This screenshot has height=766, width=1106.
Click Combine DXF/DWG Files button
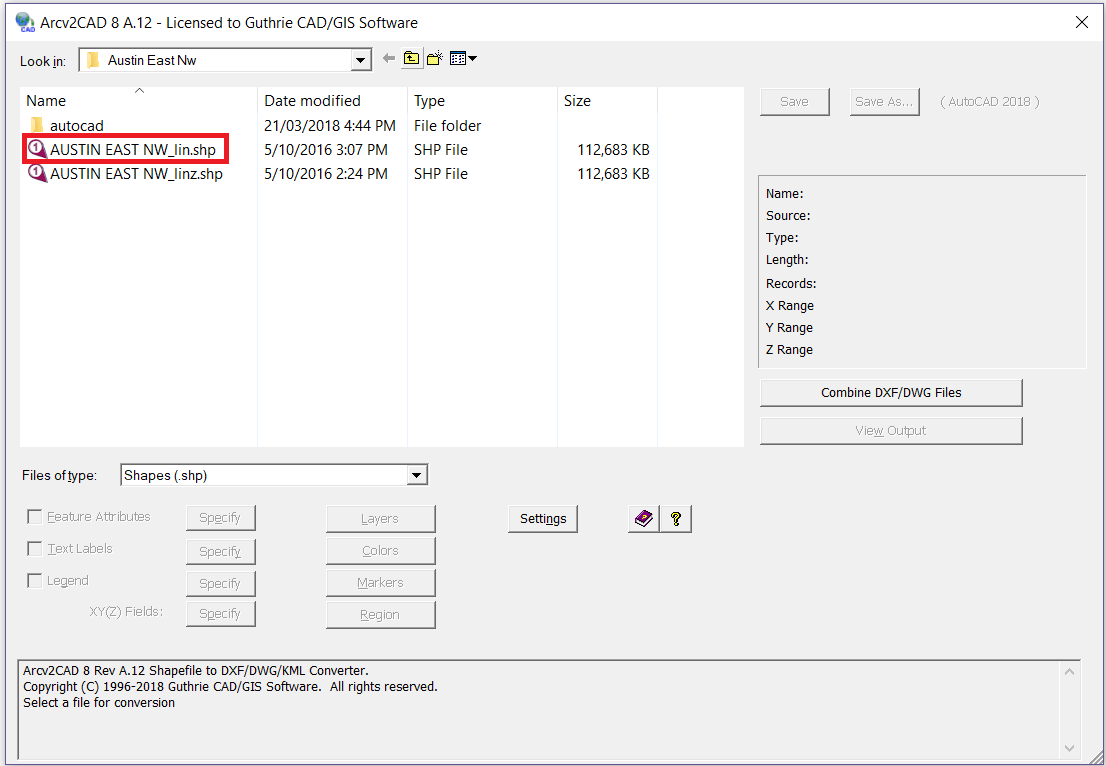coord(891,393)
